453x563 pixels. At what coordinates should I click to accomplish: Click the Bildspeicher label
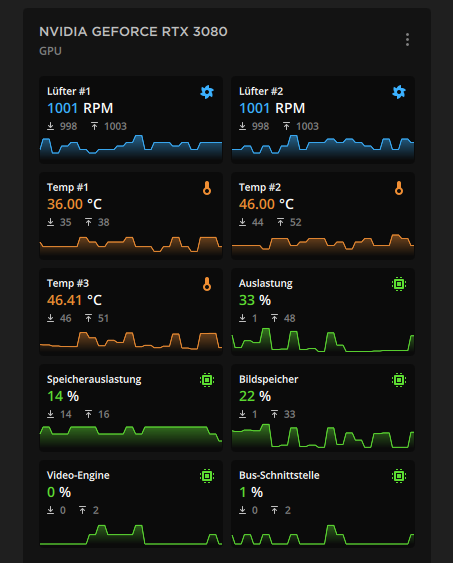(x=268, y=380)
